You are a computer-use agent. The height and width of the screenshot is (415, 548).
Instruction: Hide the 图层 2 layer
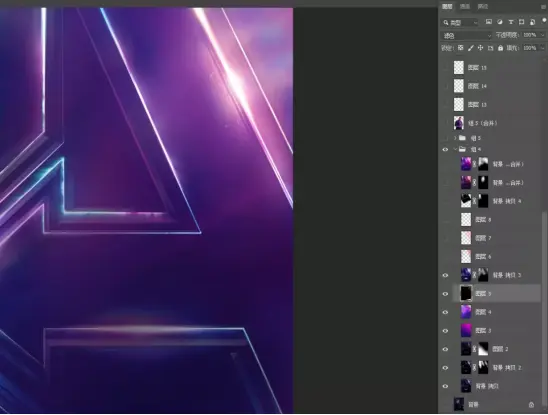pos(445,349)
